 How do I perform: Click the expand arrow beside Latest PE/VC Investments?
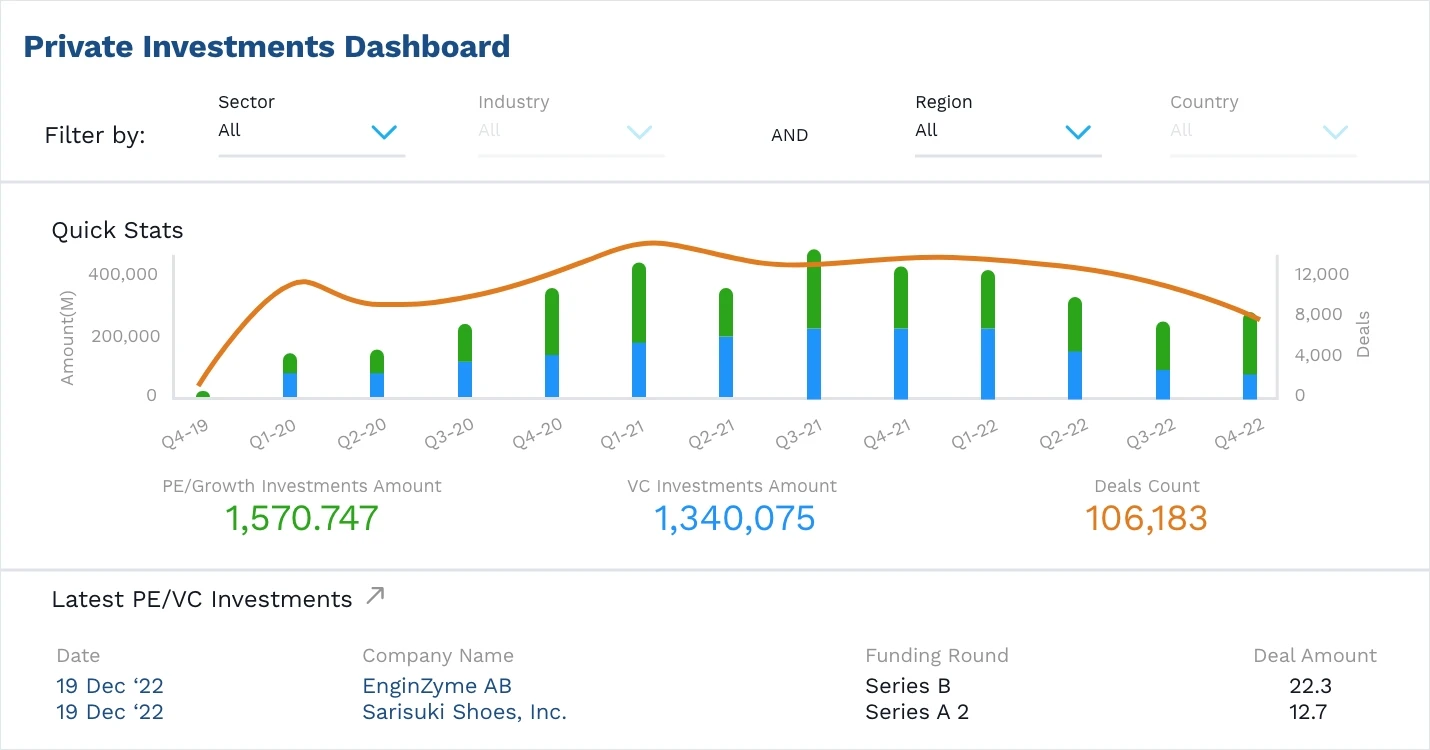coord(374,595)
